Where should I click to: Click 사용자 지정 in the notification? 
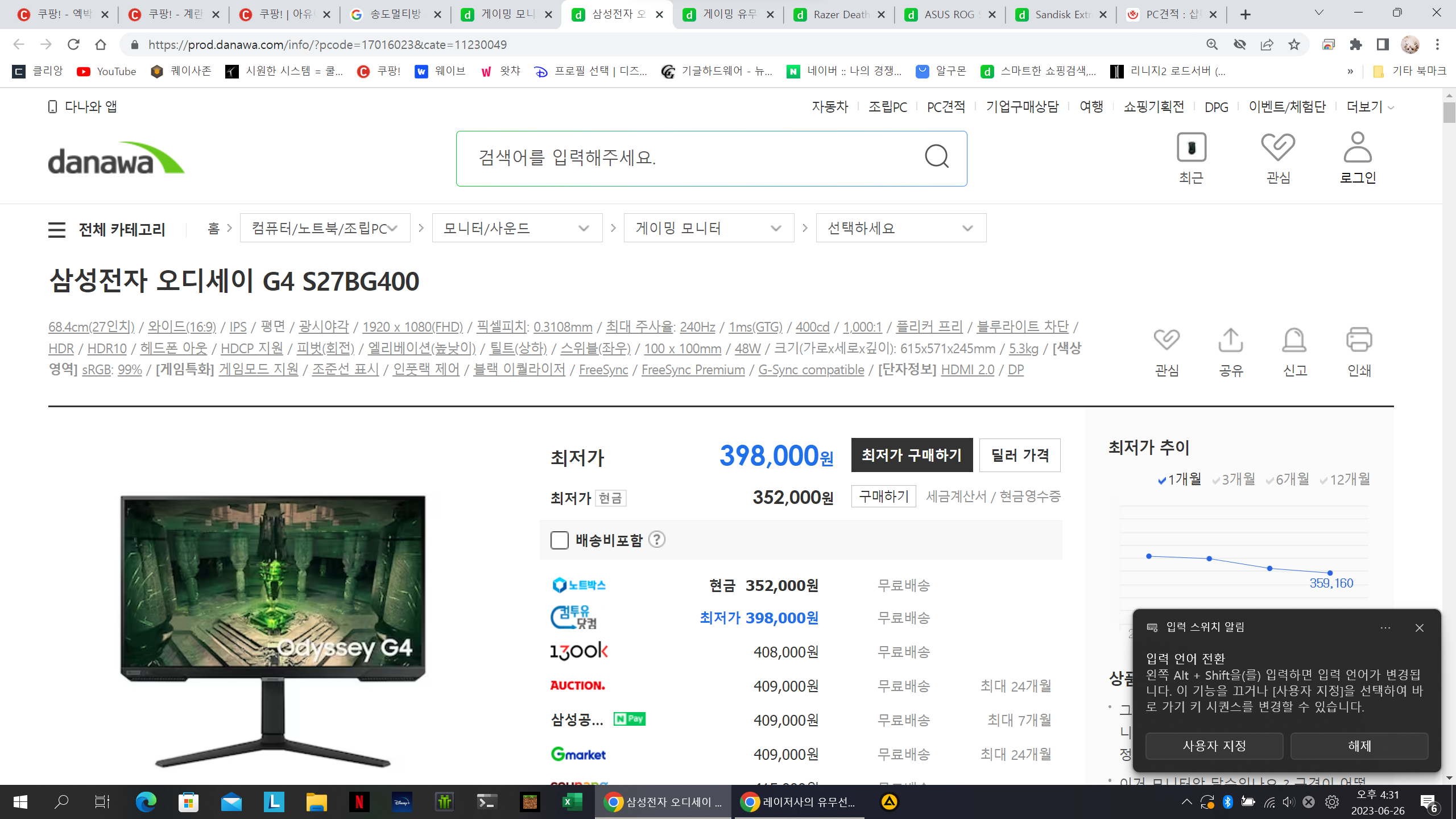pos(1214,746)
